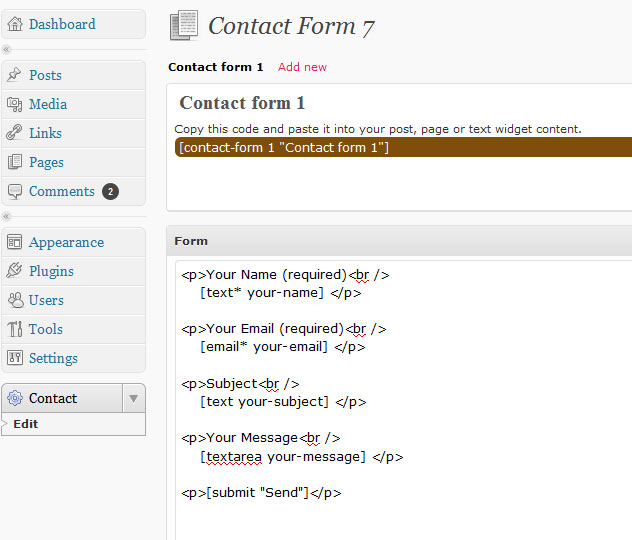
Task: Click the Links chain icon
Action: (x=14, y=133)
